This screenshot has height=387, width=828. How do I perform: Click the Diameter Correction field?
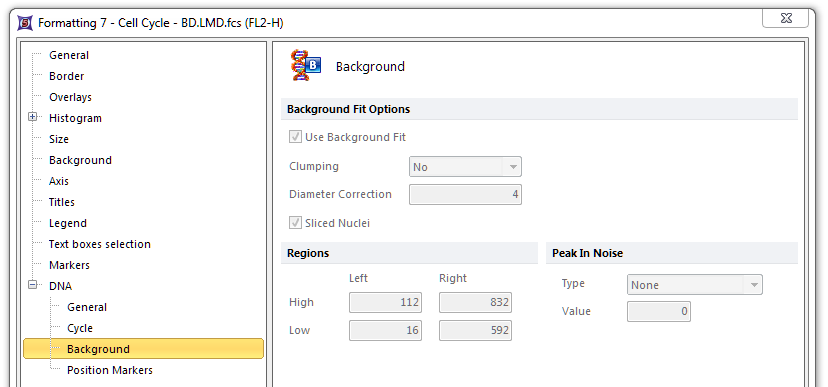(465, 194)
